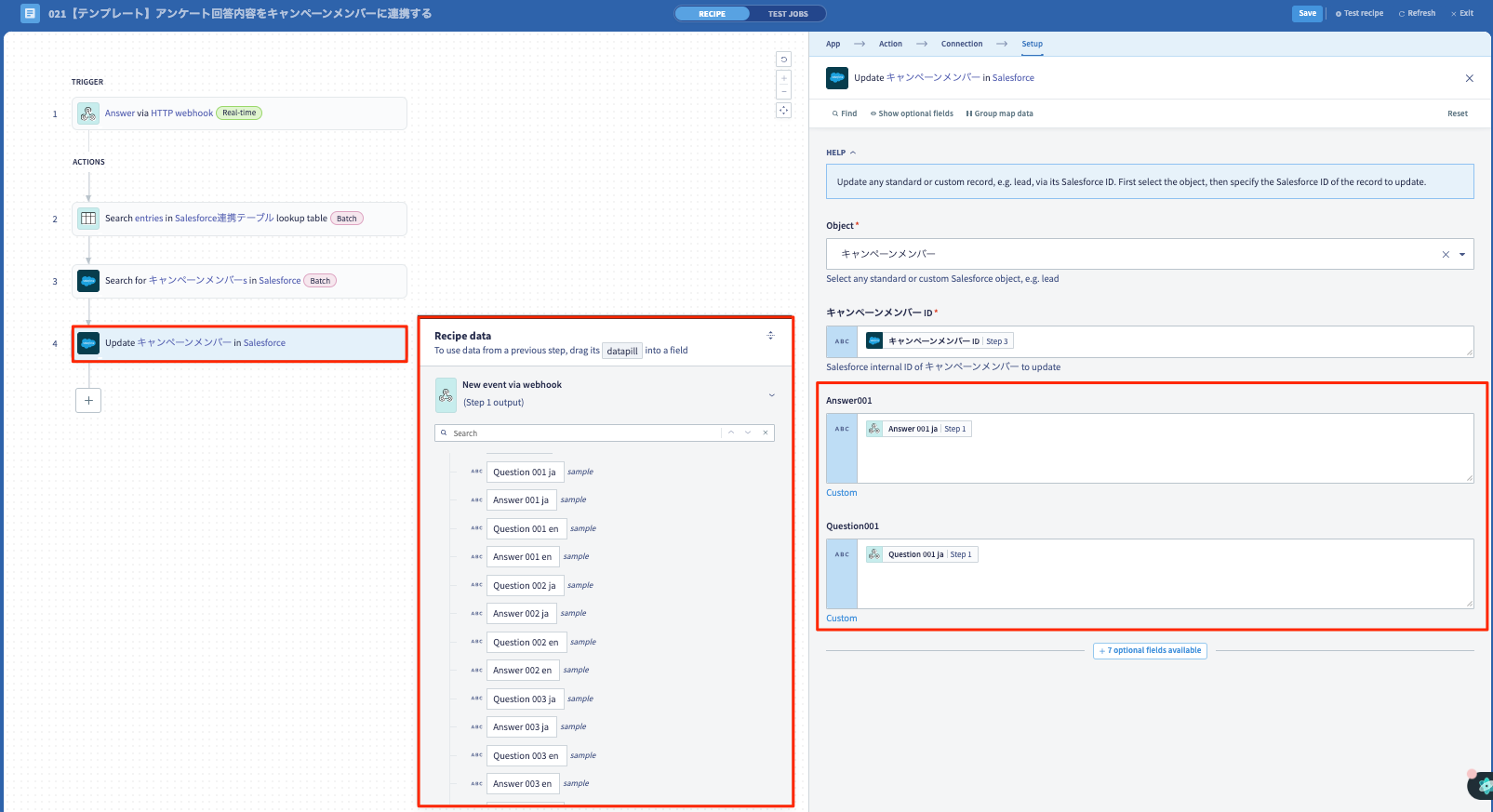Zoom out on the recipe canvas
The image size is (1493, 812).
784,91
